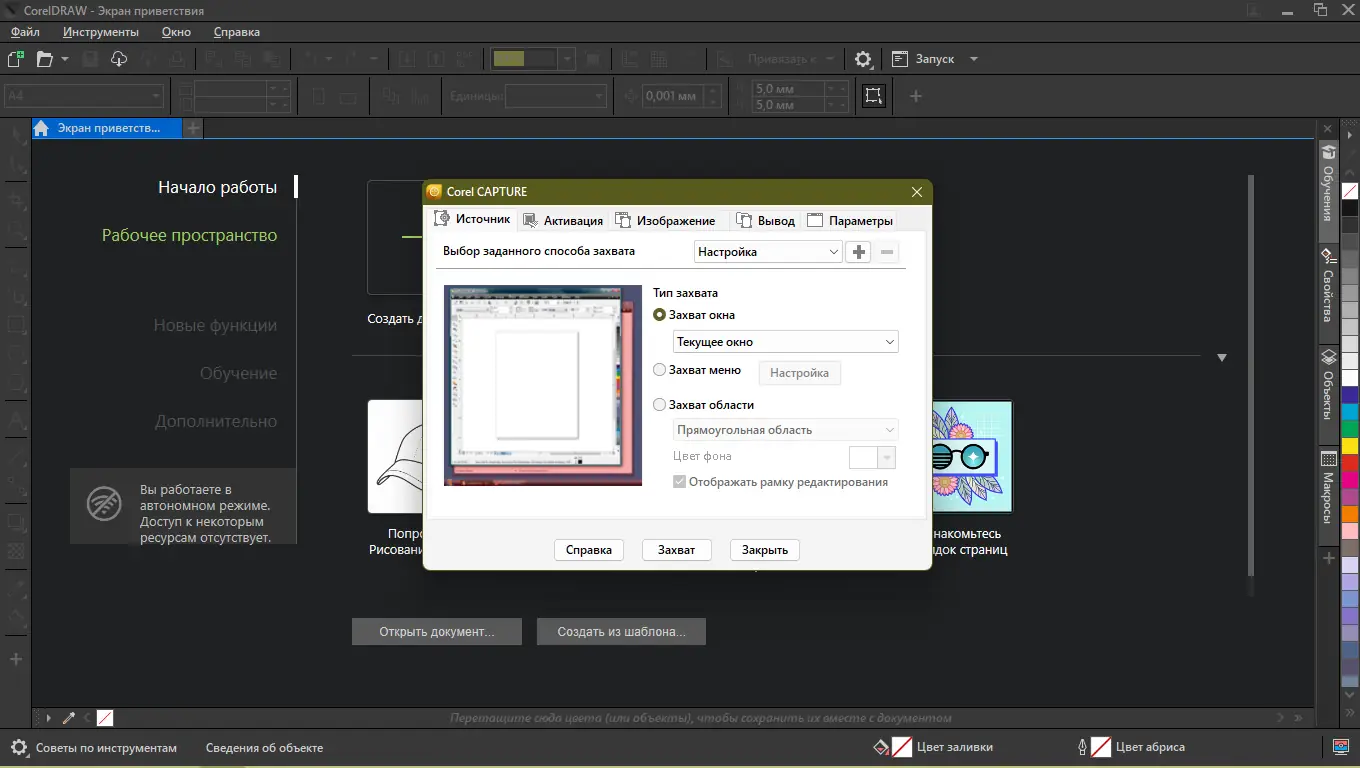Click the Справка button in Corel CAPTURE
1360x768 pixels.
pyautogui.click(x=589, y=550)
